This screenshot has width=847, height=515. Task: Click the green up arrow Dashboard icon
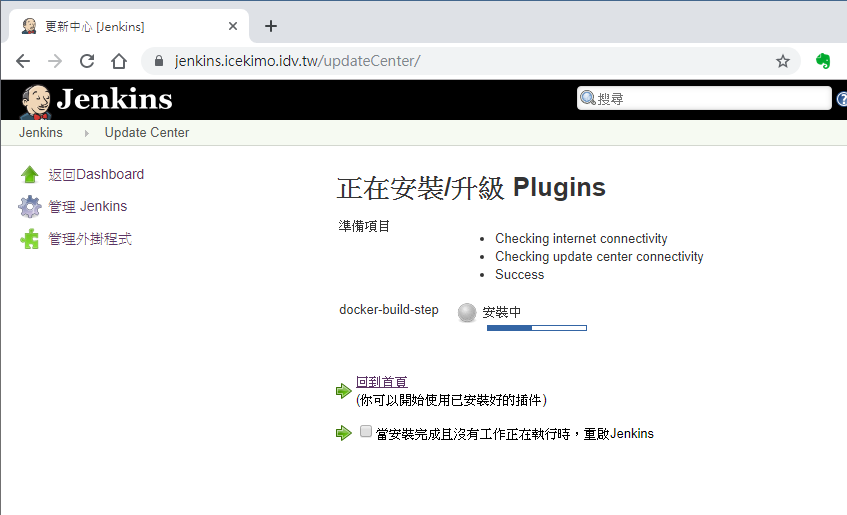point(30,175)
